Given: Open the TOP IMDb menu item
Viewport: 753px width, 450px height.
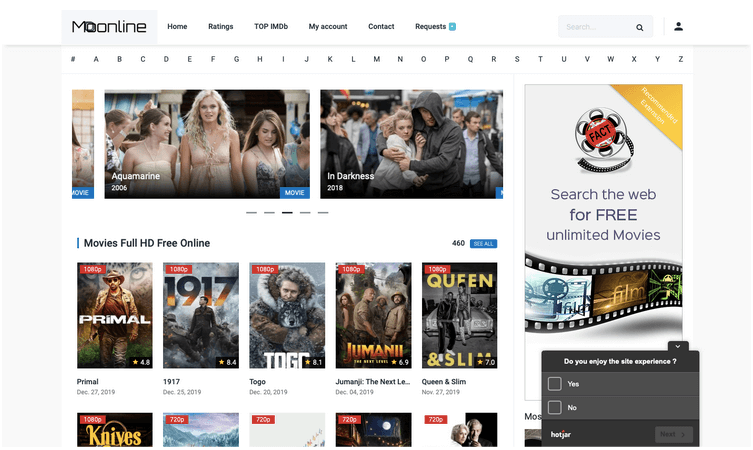Looking at the screenshot, I should click(271, 26).
